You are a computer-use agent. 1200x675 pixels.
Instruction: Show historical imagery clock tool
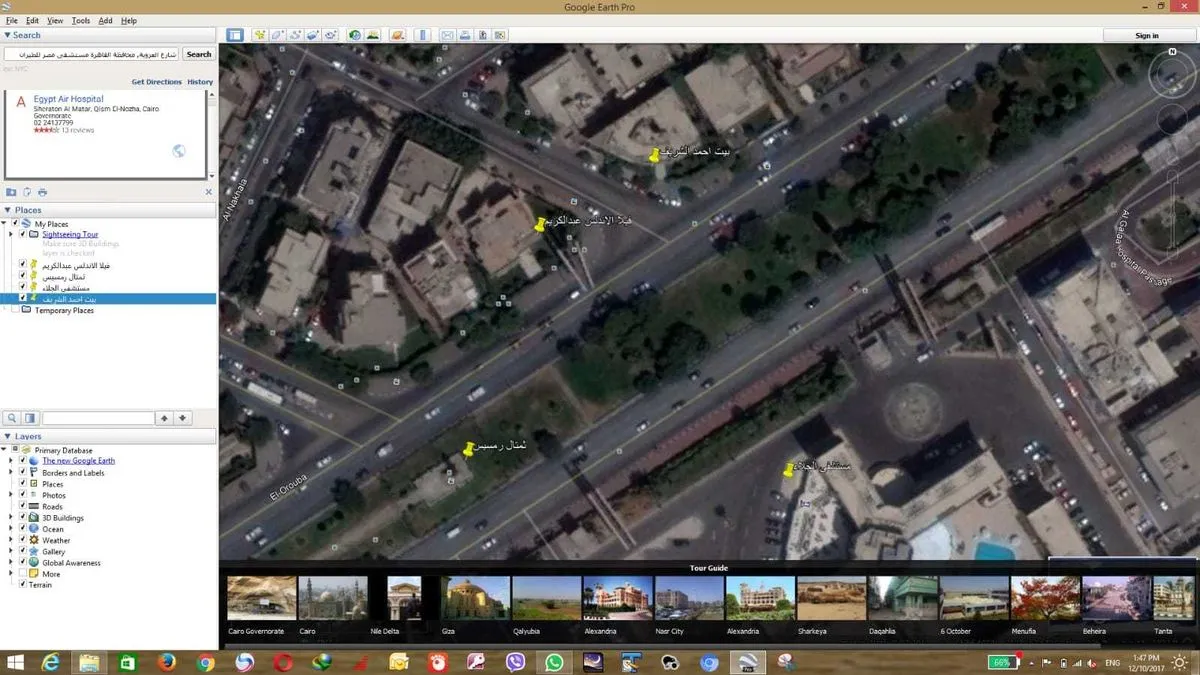tap(355, 35)
